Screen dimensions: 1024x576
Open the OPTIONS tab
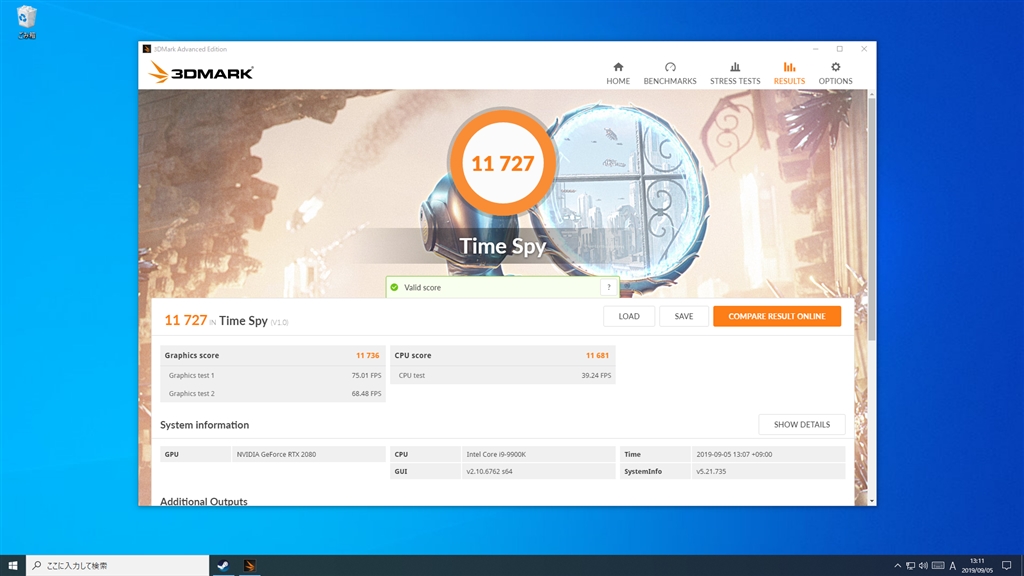835,73
